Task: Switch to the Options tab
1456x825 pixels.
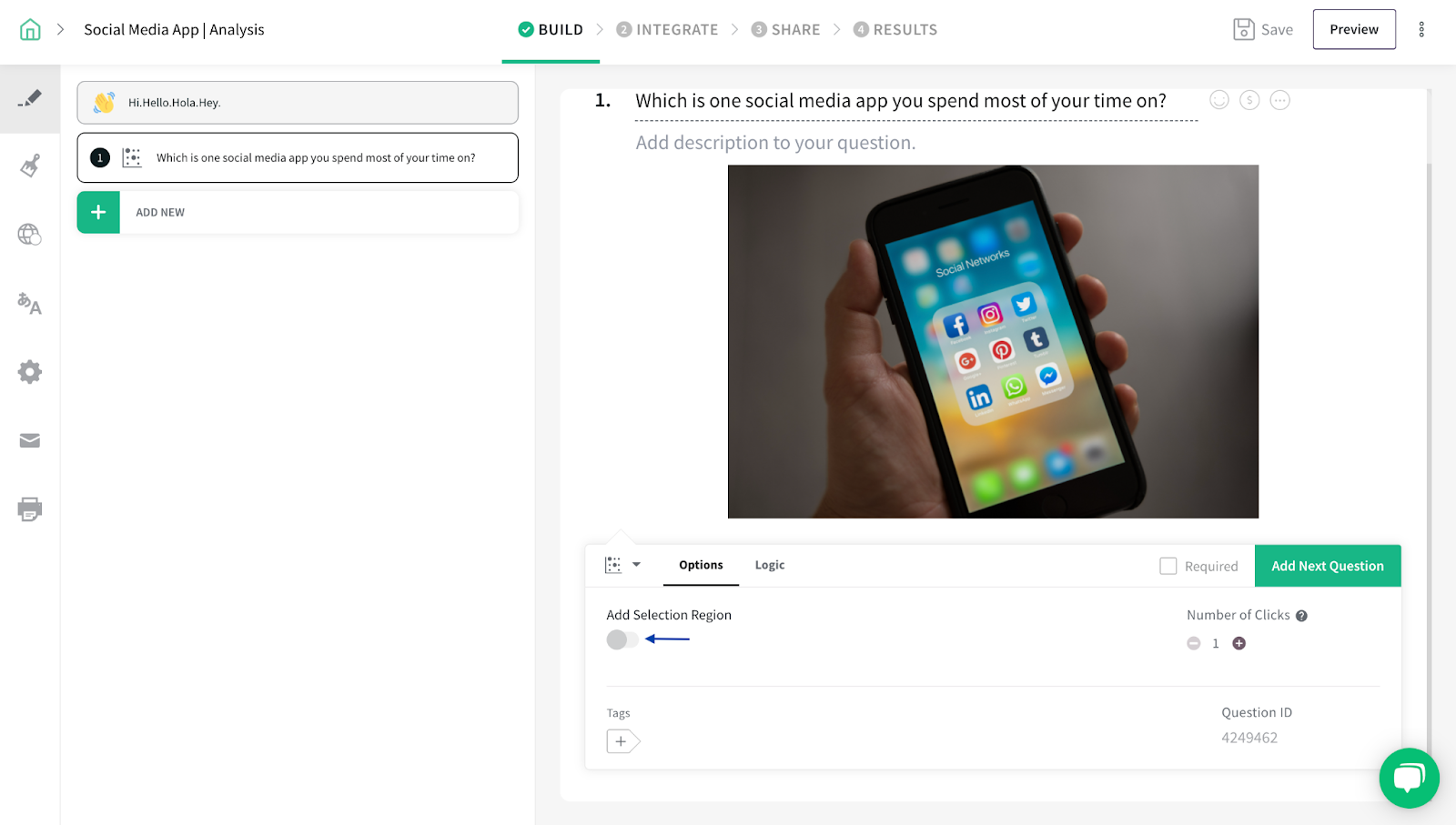Action: coord(701,565)
